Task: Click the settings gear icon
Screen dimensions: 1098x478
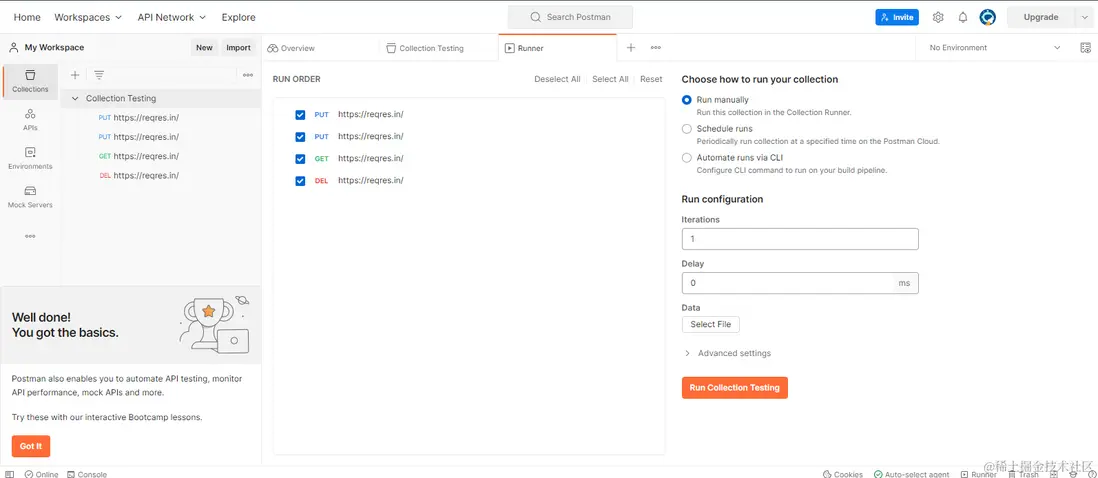Action: pyautogui.click(x=938, y=17)
